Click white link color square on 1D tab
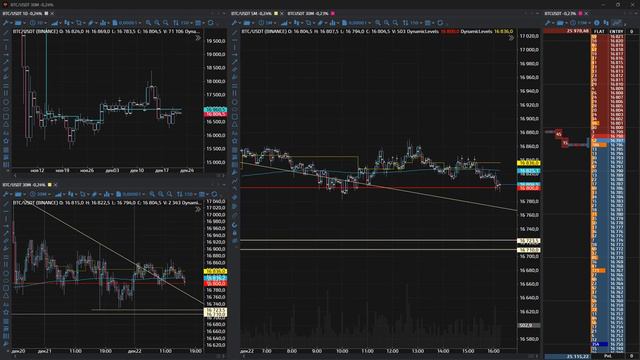The height and width of the screenshot is (360, 640). (47, 13)
